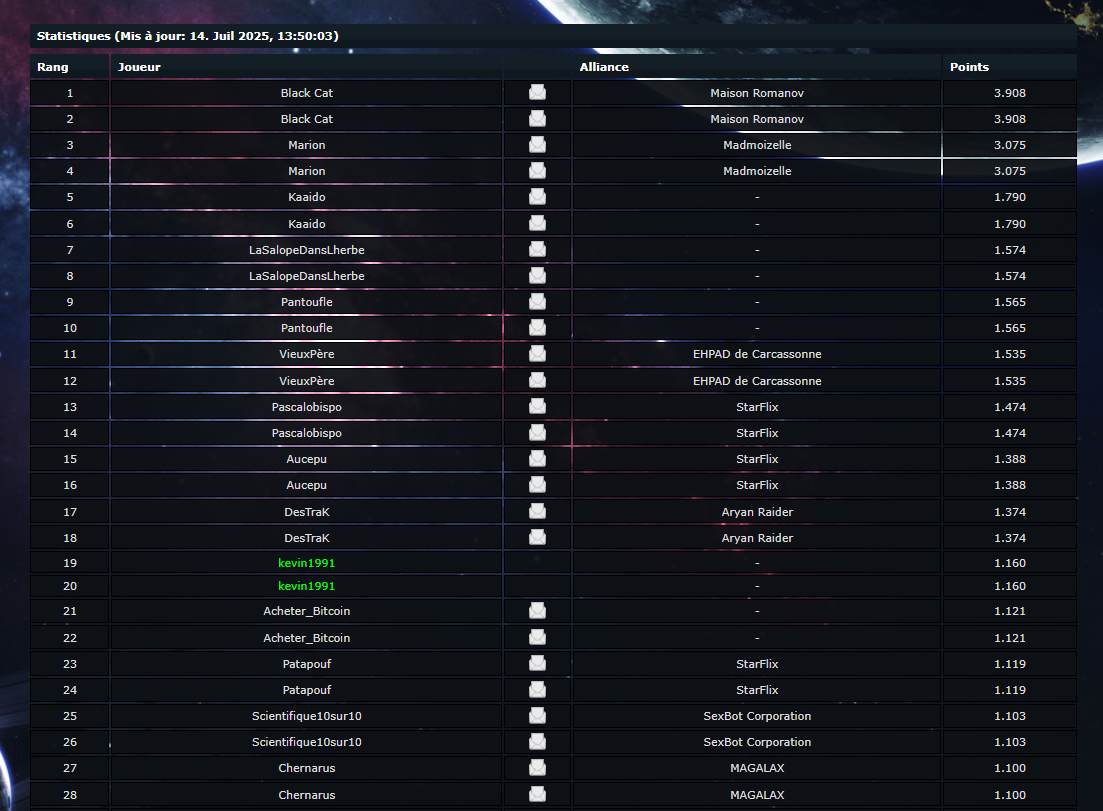Message Pascalobispo via rank 13 envelope icon

[537, 407]
